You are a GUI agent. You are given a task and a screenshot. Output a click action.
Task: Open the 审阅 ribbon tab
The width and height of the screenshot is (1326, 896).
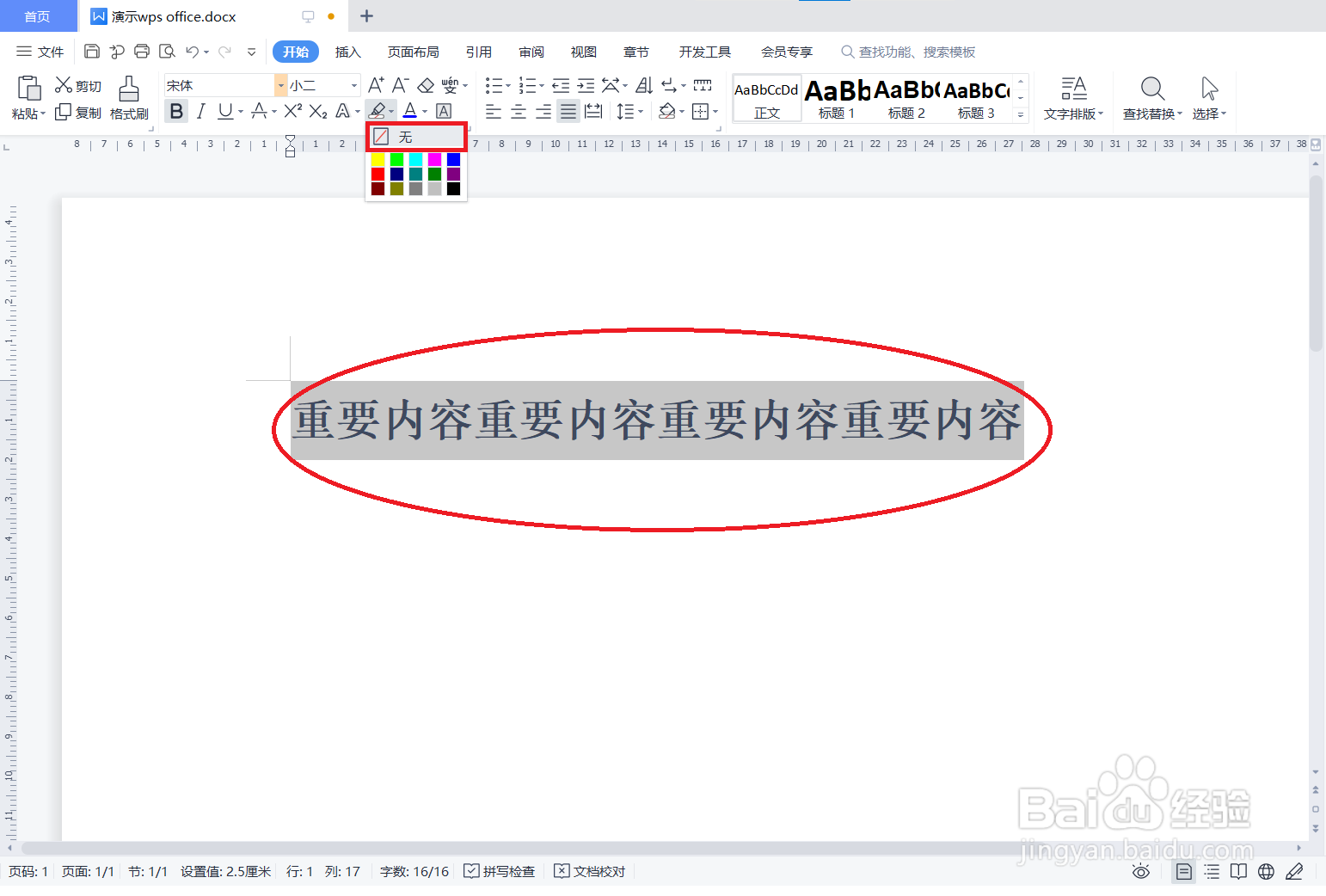pyautogui.click(x=531, y=52)
